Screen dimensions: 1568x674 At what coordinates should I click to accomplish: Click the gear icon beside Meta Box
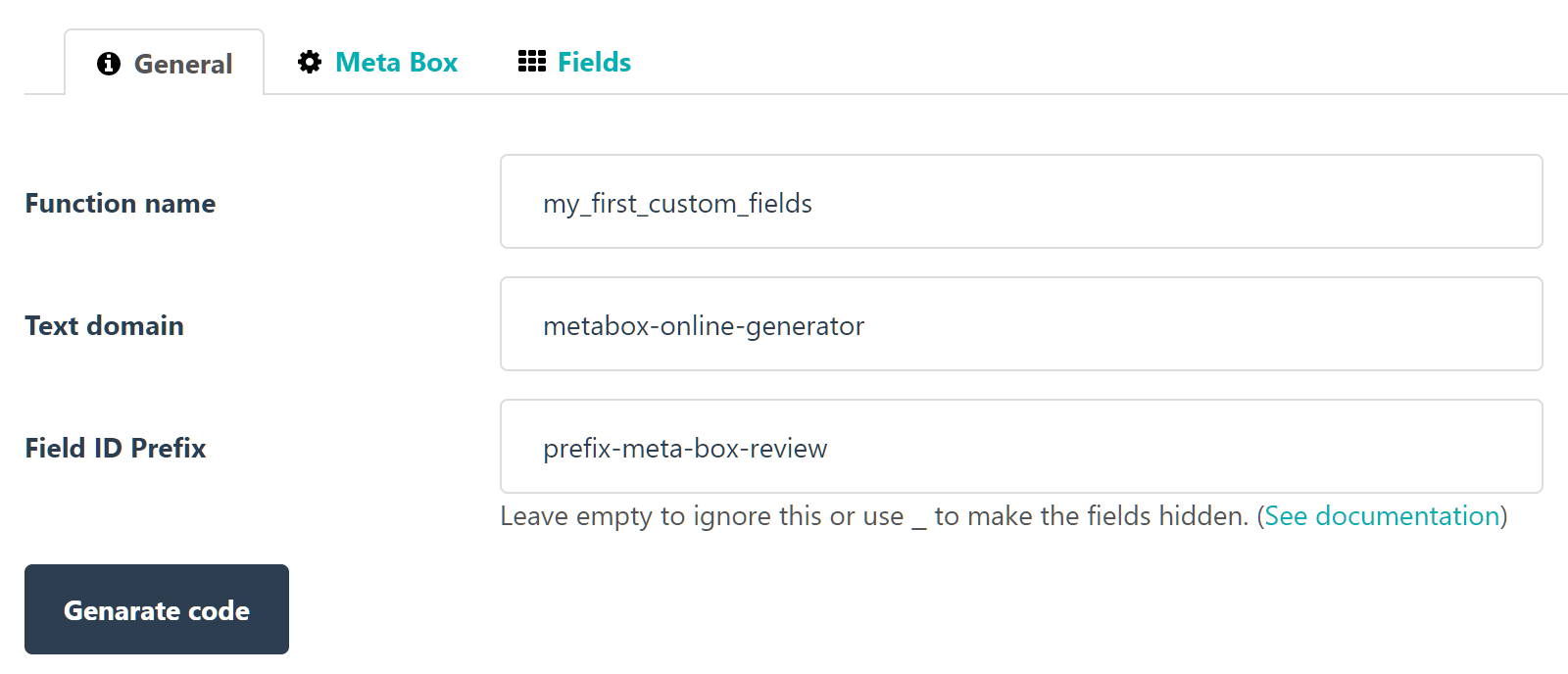tap(310, 63)
